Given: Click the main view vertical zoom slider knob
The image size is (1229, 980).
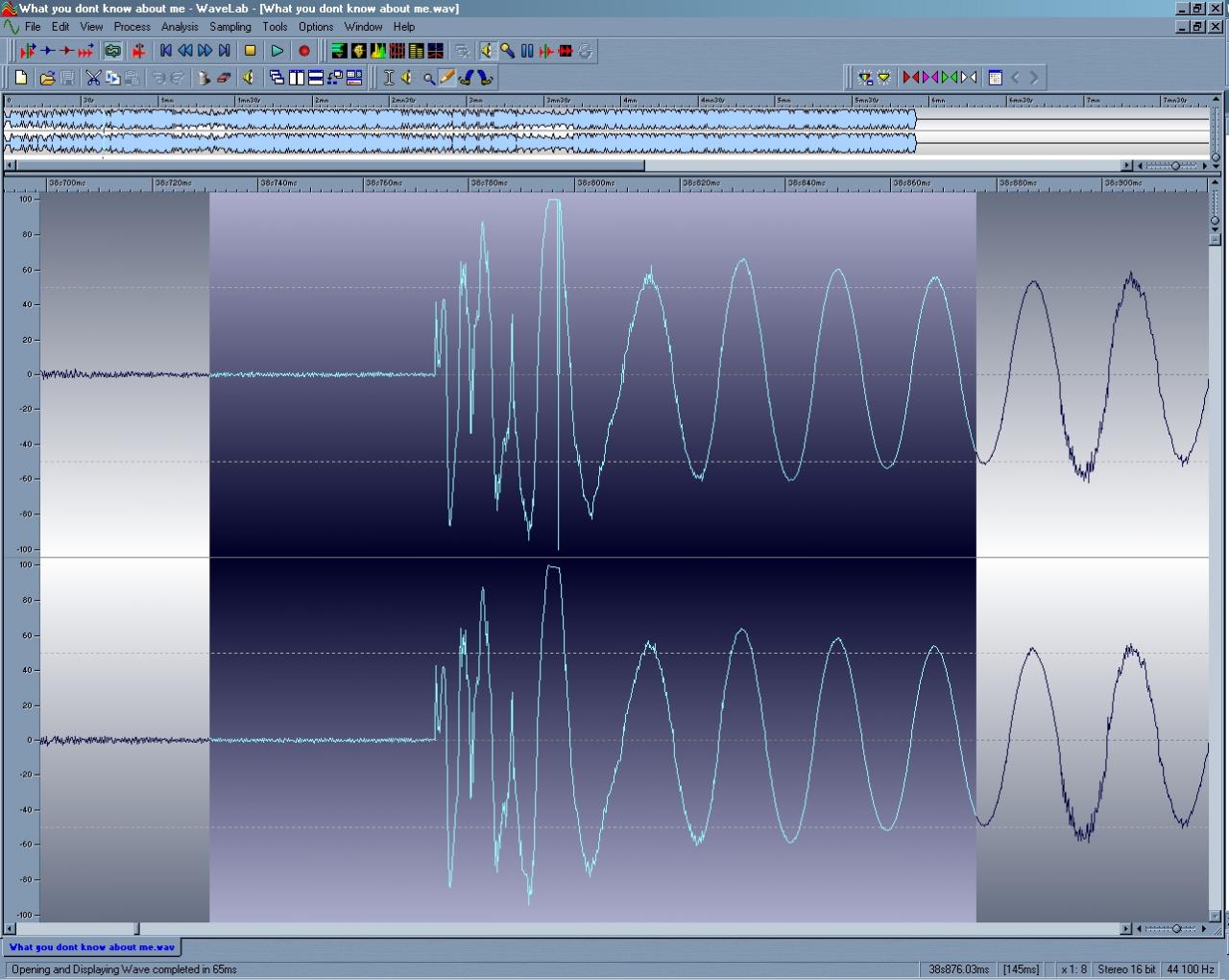Looking at the screenshot, I should pyautogui.click(x=1215, y=221).
